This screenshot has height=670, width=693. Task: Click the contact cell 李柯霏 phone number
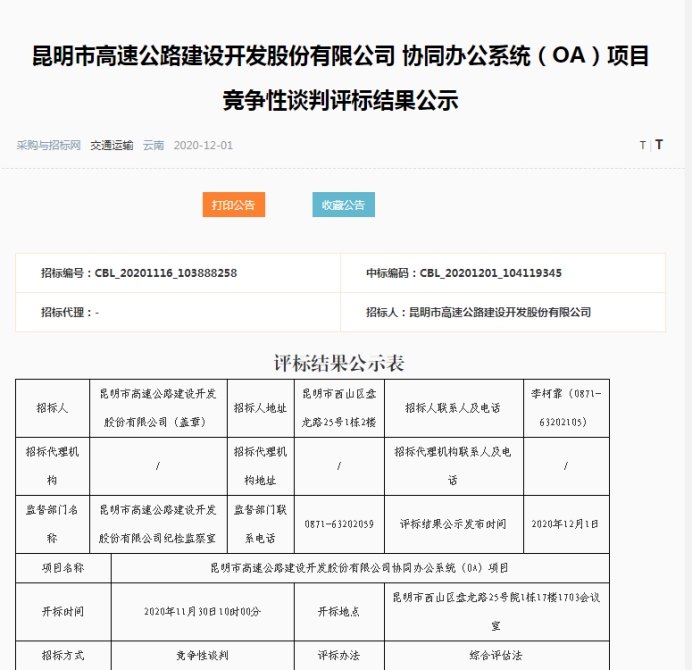[566, 408]
